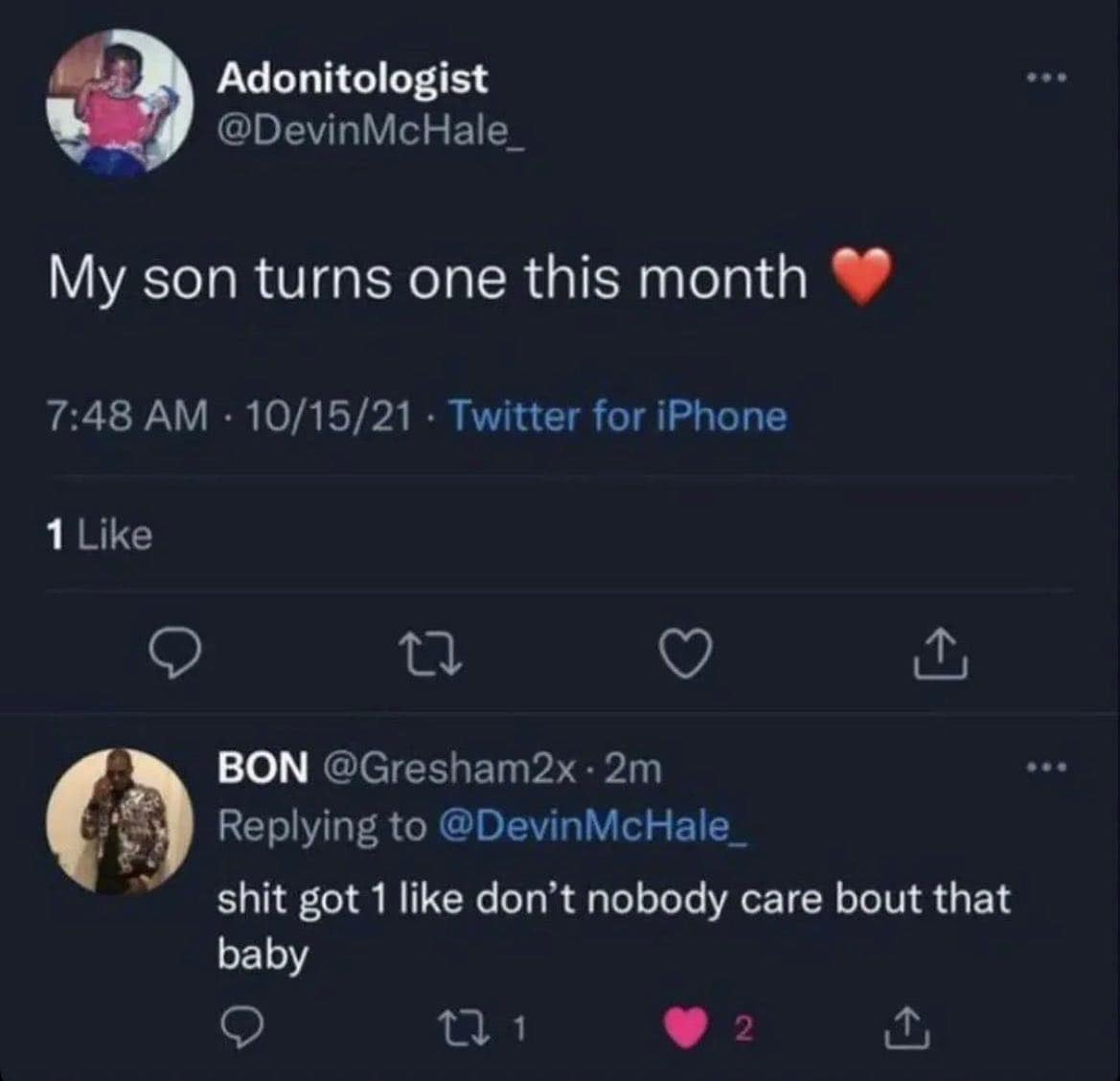Unlike BON's reply via pink heart
Viewport: 1120px width, 1081px height.
pos(686,1029)
